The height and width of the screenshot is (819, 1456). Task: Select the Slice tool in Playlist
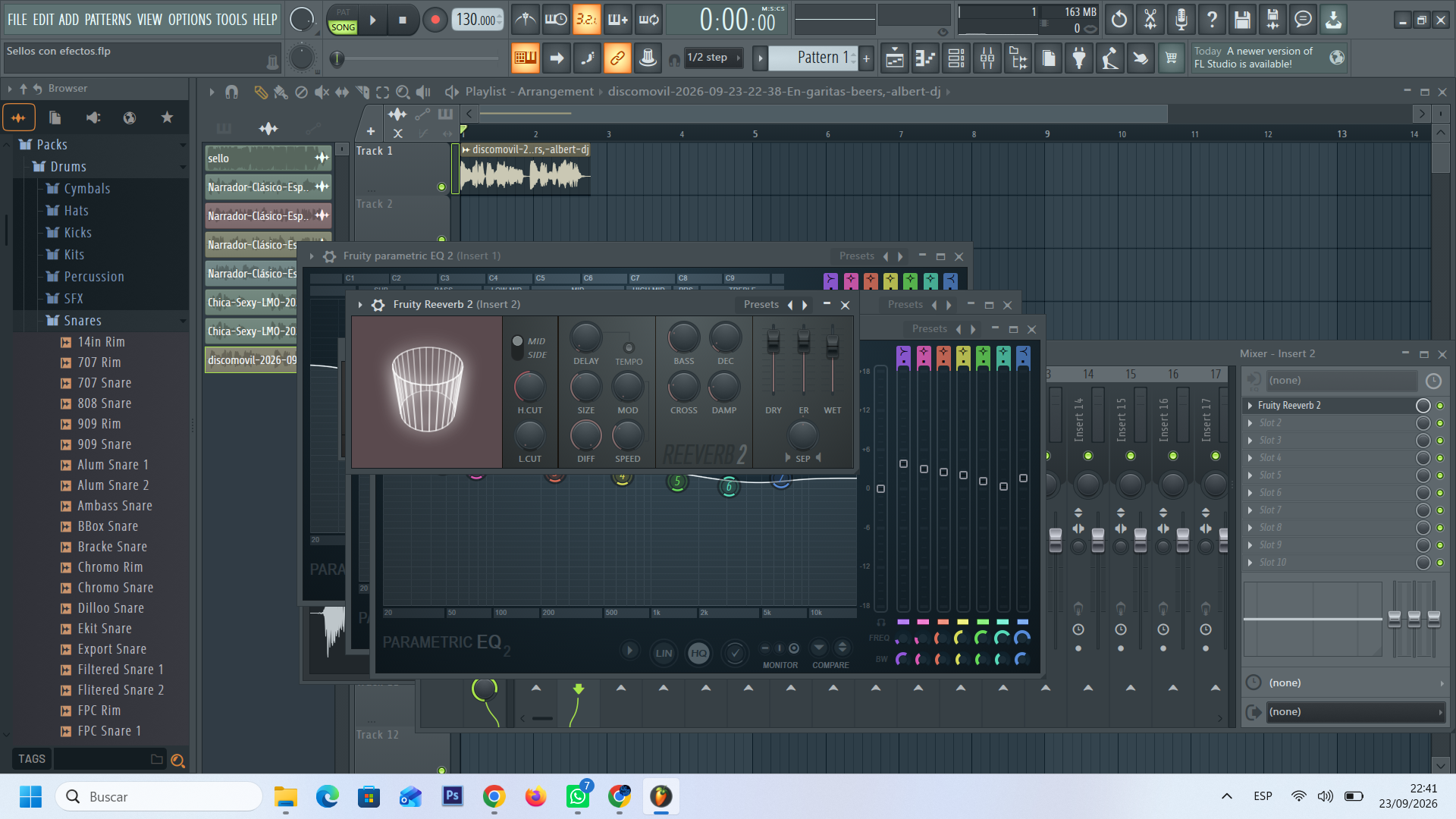362,92
